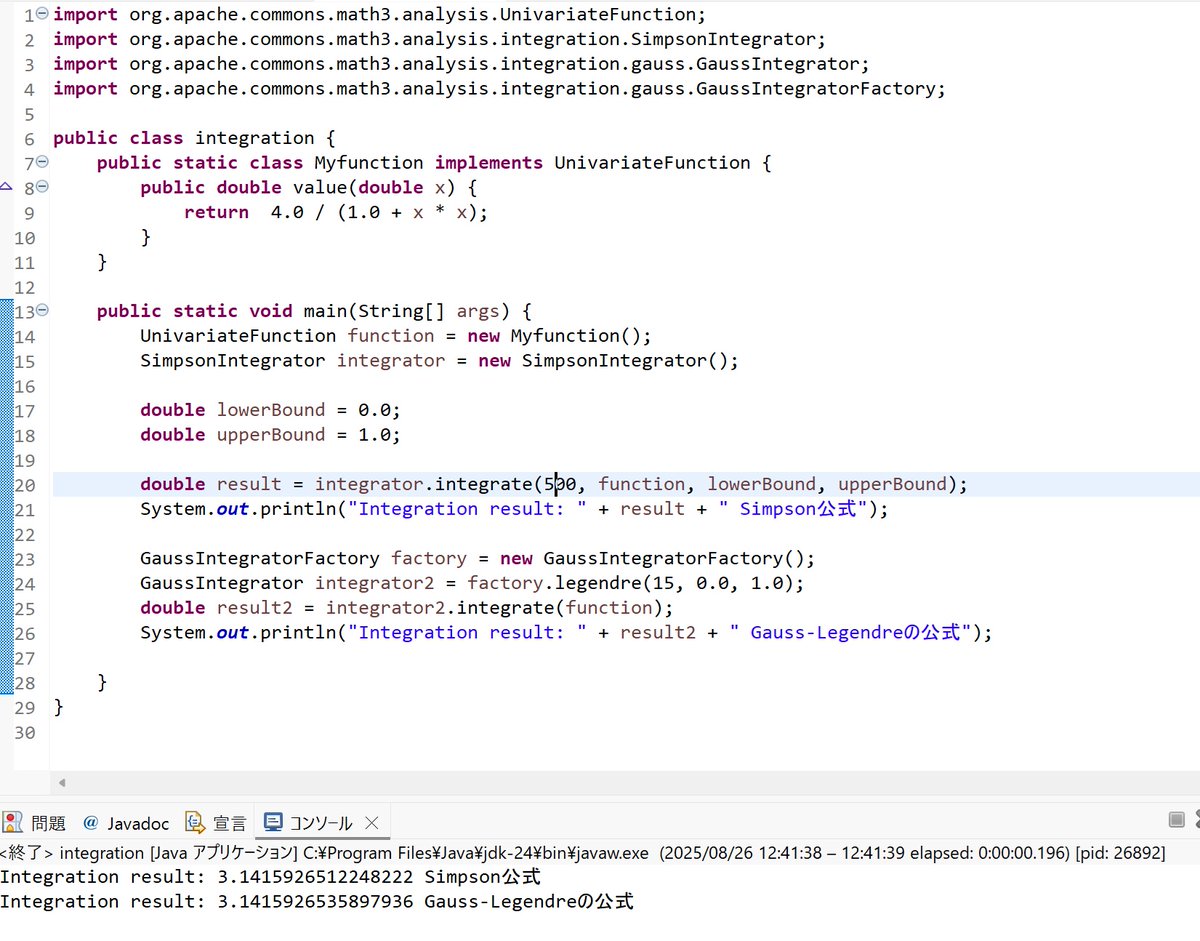Click the " Simpson公式" string on line 21
The height and width of the screenshot is (941, 1200).
tap(799, 509)
